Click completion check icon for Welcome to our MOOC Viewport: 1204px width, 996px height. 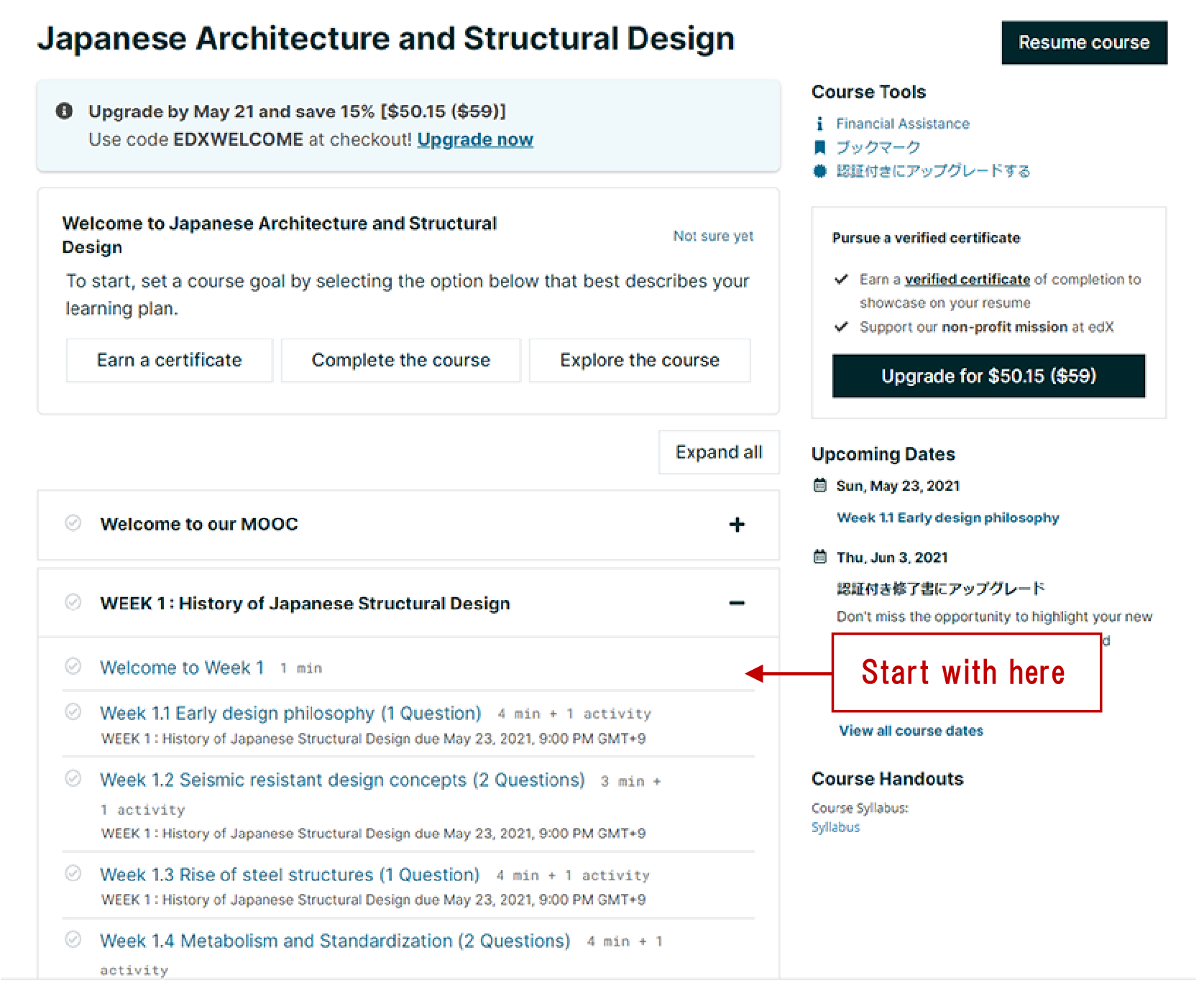(73, 523)
